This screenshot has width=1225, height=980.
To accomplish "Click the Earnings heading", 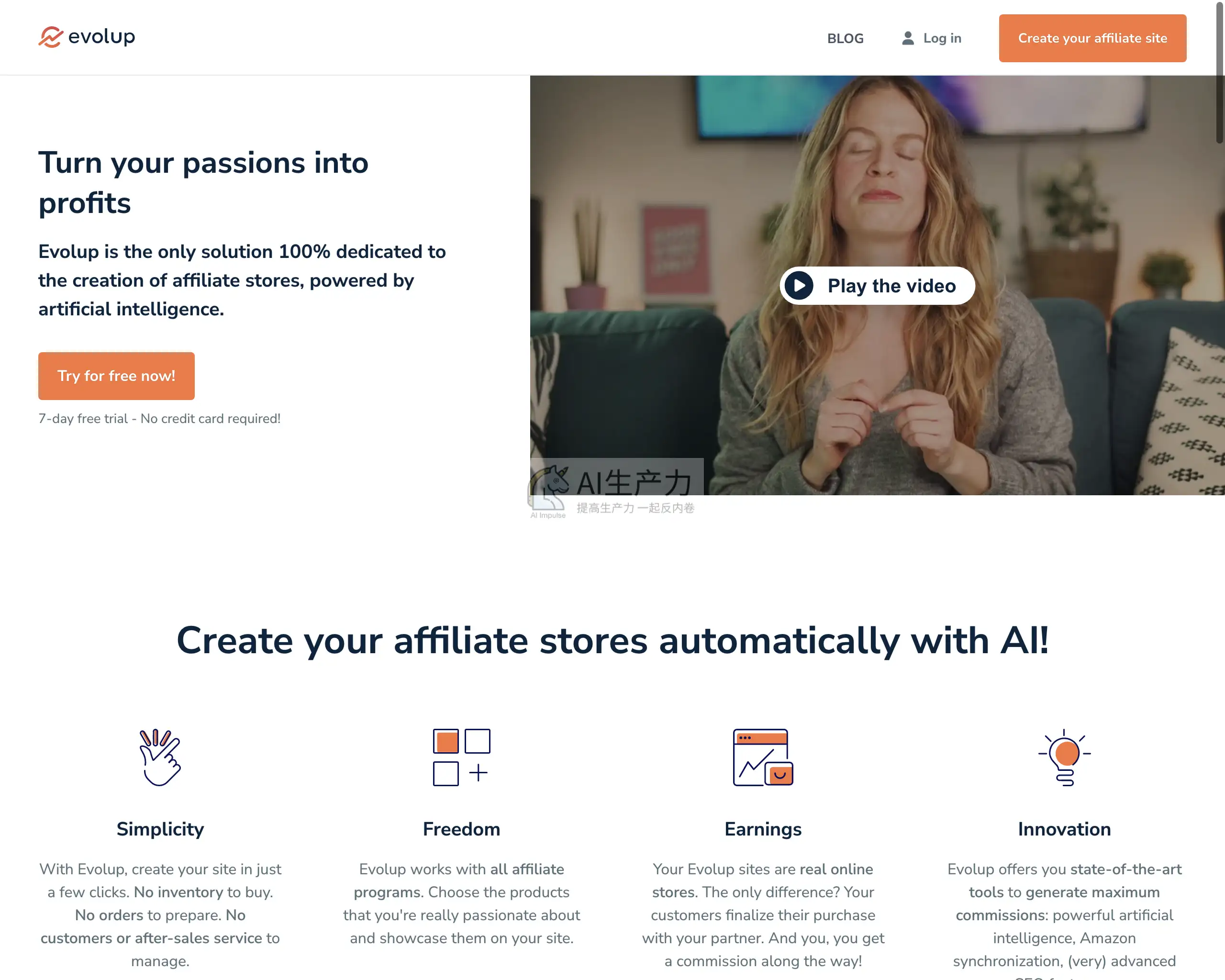I will click(x=763, y=829).
